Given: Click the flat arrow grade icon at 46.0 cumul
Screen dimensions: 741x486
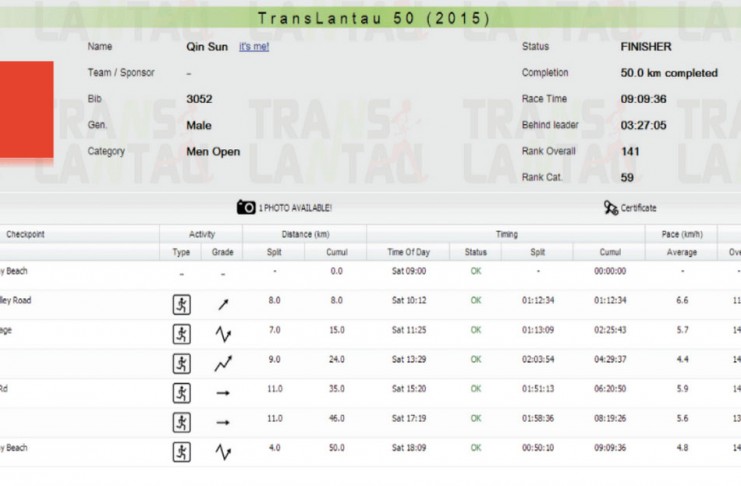Looking at the screenshot, I should [x=223, y=423].
